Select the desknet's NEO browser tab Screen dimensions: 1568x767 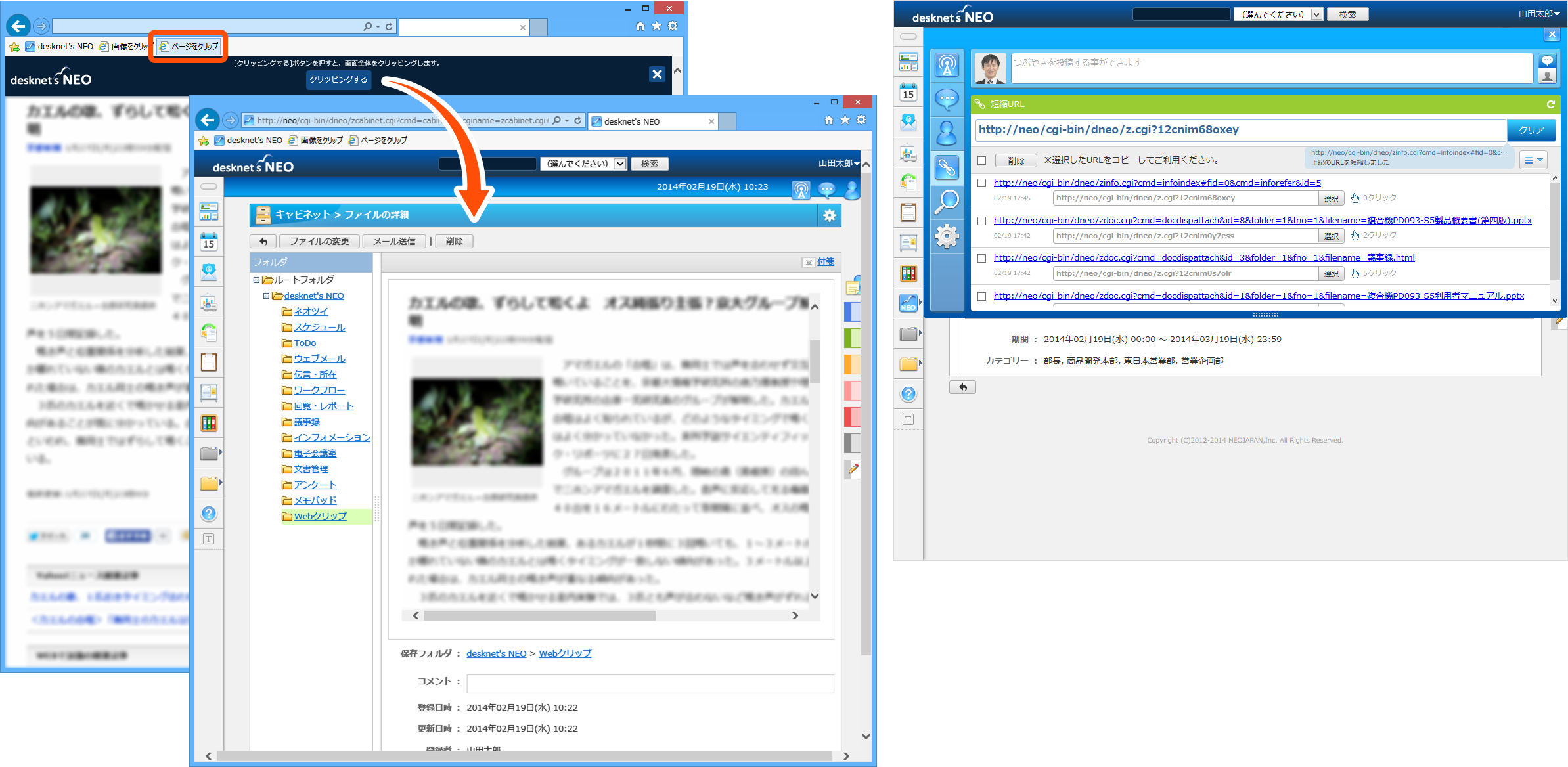click(654, 121)
